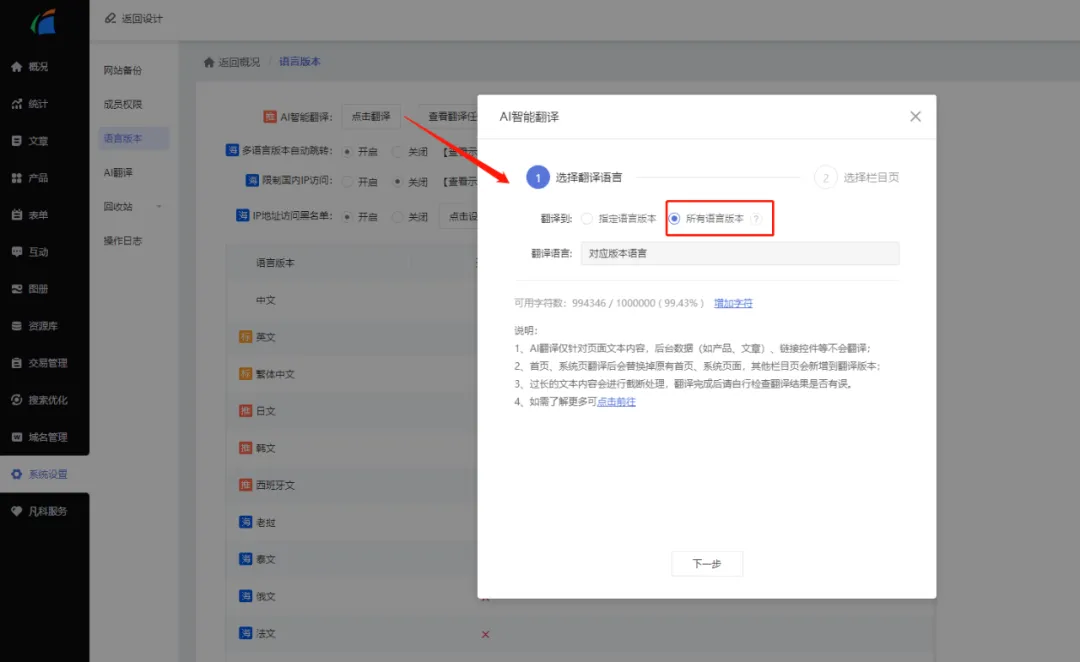The height and width of the screenshot is (662, 1080).
Task: Click the 产品 grid icon
Action: (x=17, y=178)
